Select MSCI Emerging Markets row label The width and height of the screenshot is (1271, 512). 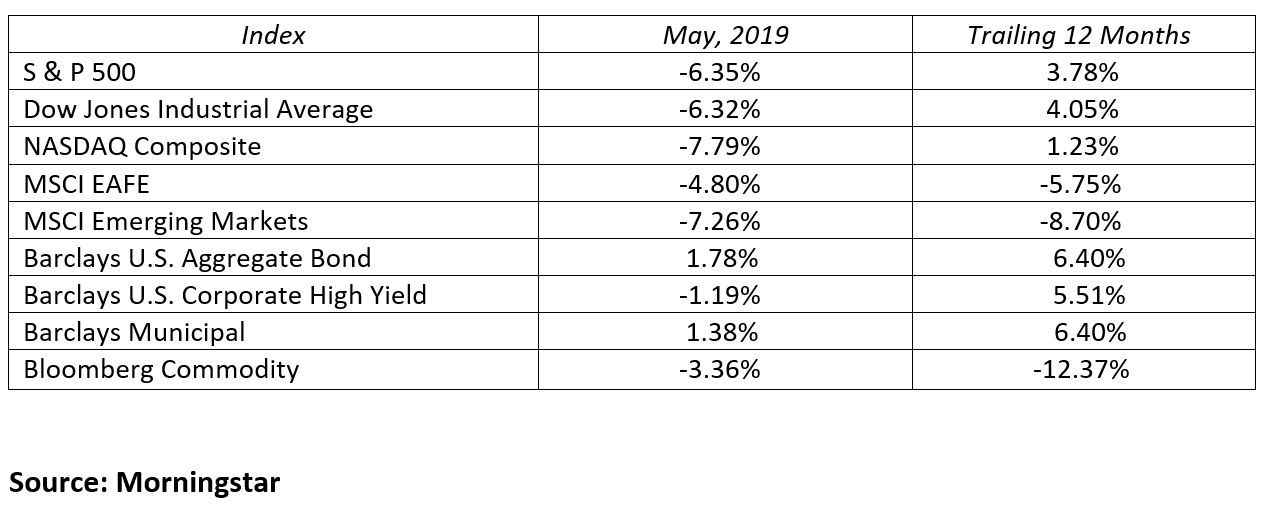coord(166,221)
